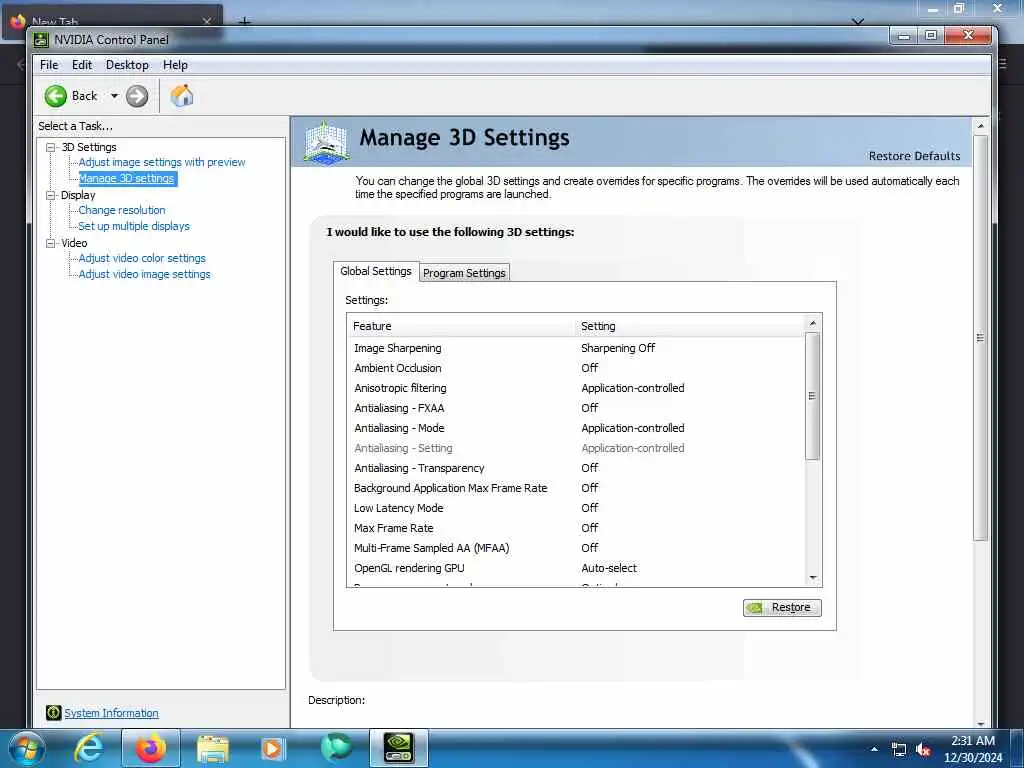Go to the Home page icon
This screenshot has height=768, width=1024.
point(182,96)
